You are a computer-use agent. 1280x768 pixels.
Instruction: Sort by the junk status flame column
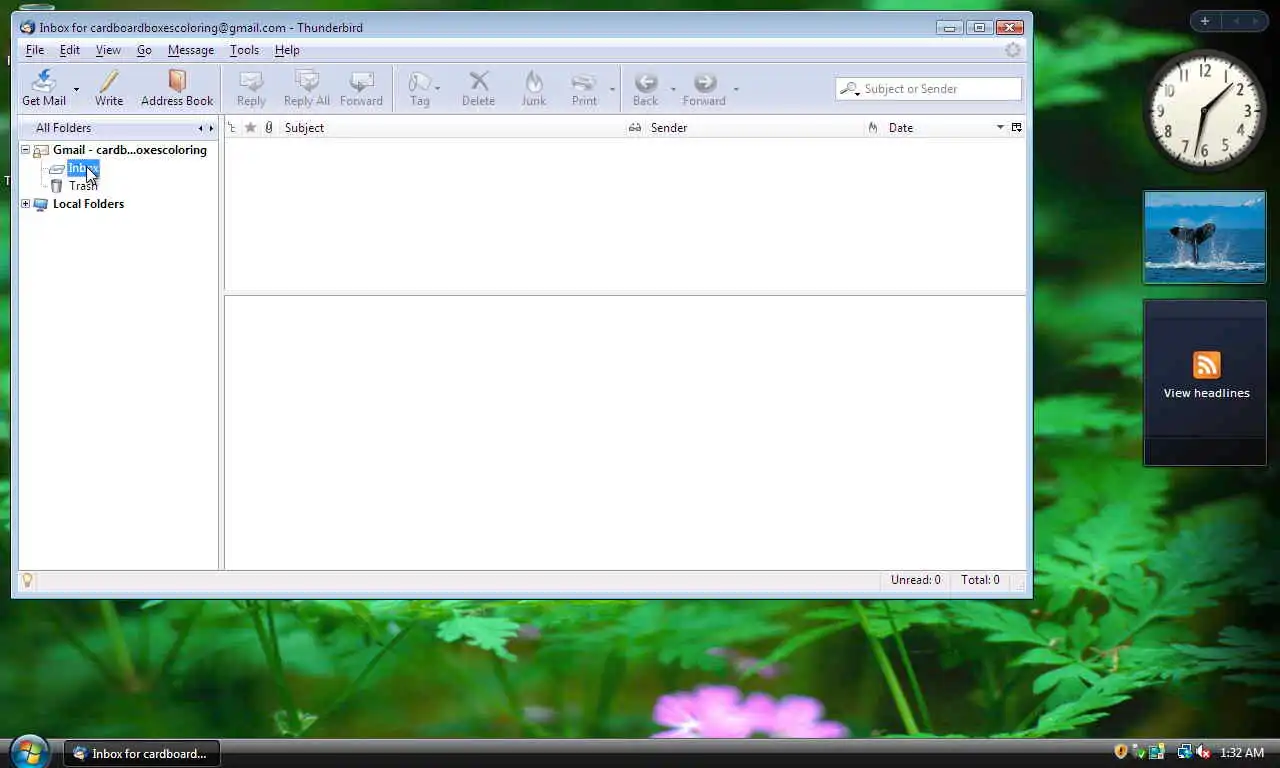[873, 128]
